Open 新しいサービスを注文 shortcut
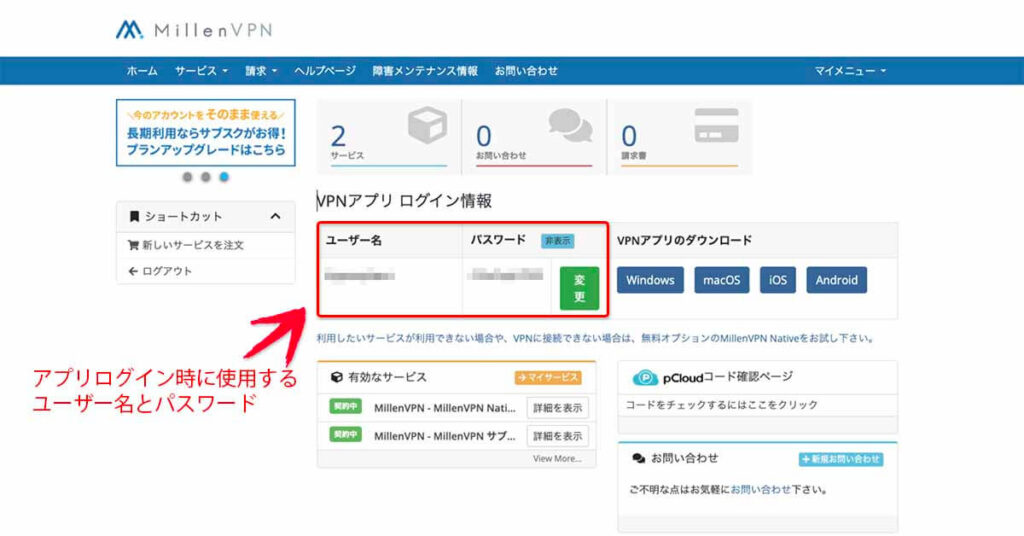 click(205, 245)
